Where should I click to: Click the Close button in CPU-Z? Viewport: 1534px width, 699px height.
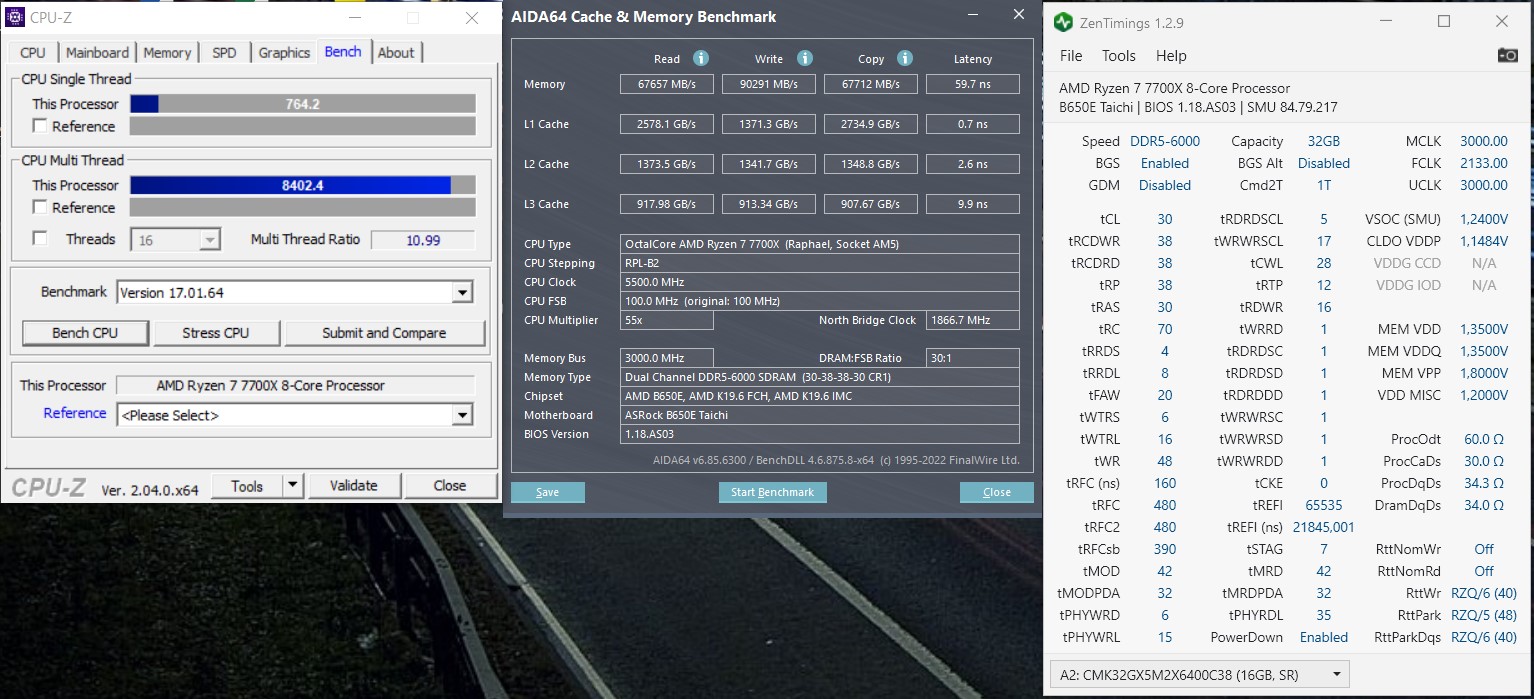tap(450, 486)
